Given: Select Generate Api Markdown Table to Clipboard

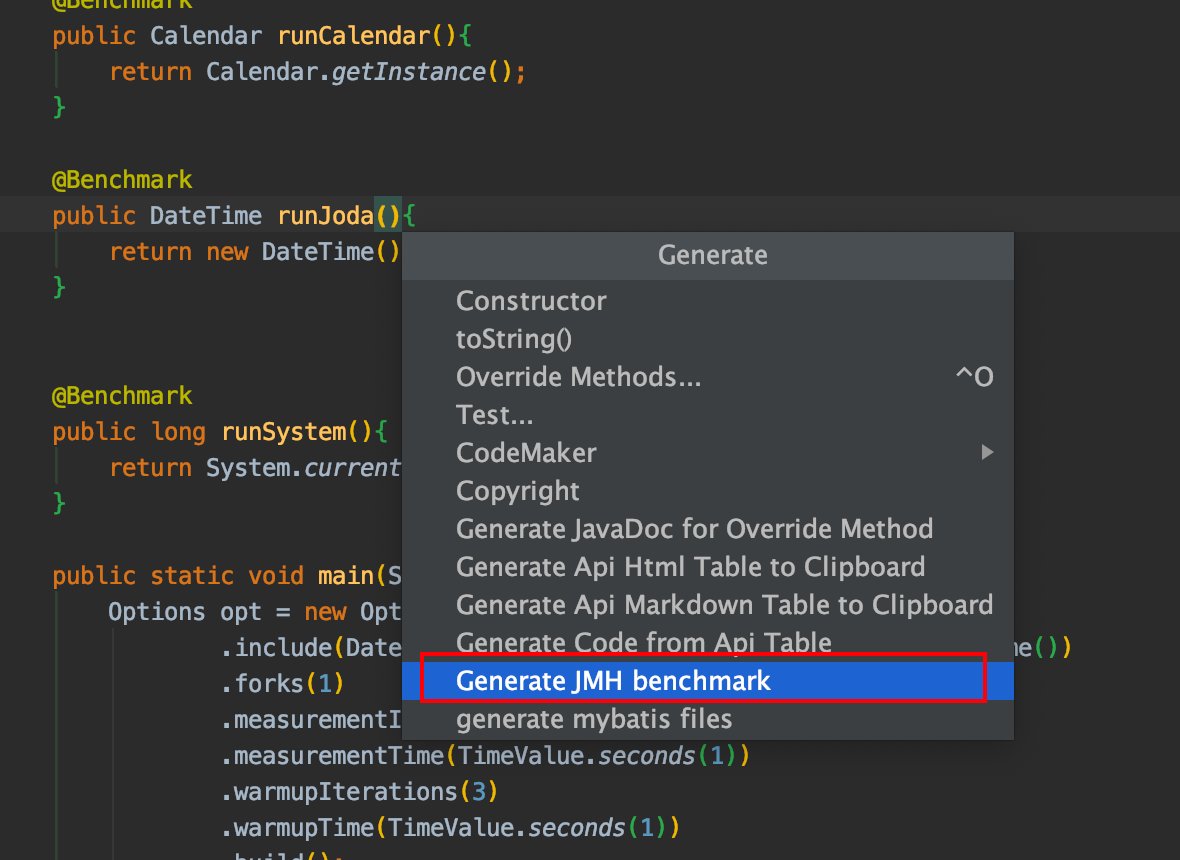Looking at the screenshot, I should pyautogui.click(x=707, y=605).
